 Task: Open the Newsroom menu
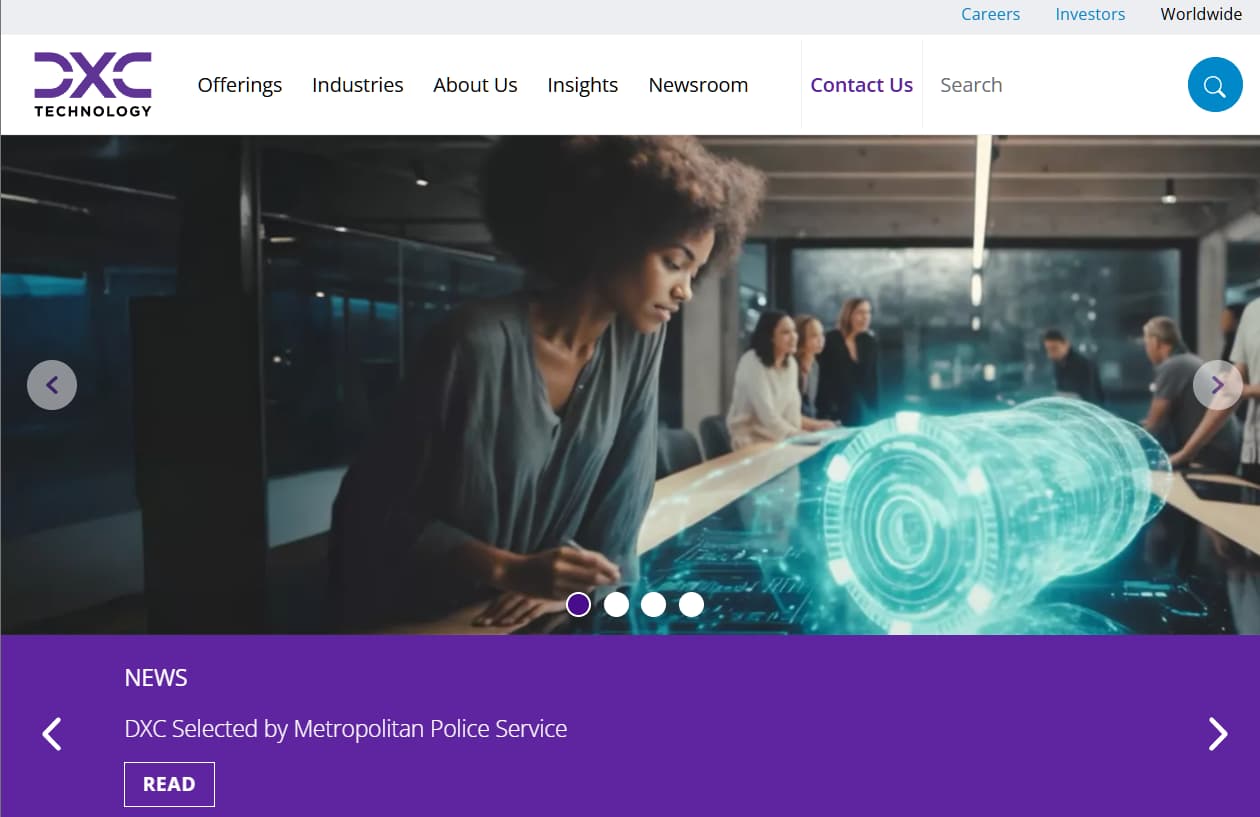698,85
